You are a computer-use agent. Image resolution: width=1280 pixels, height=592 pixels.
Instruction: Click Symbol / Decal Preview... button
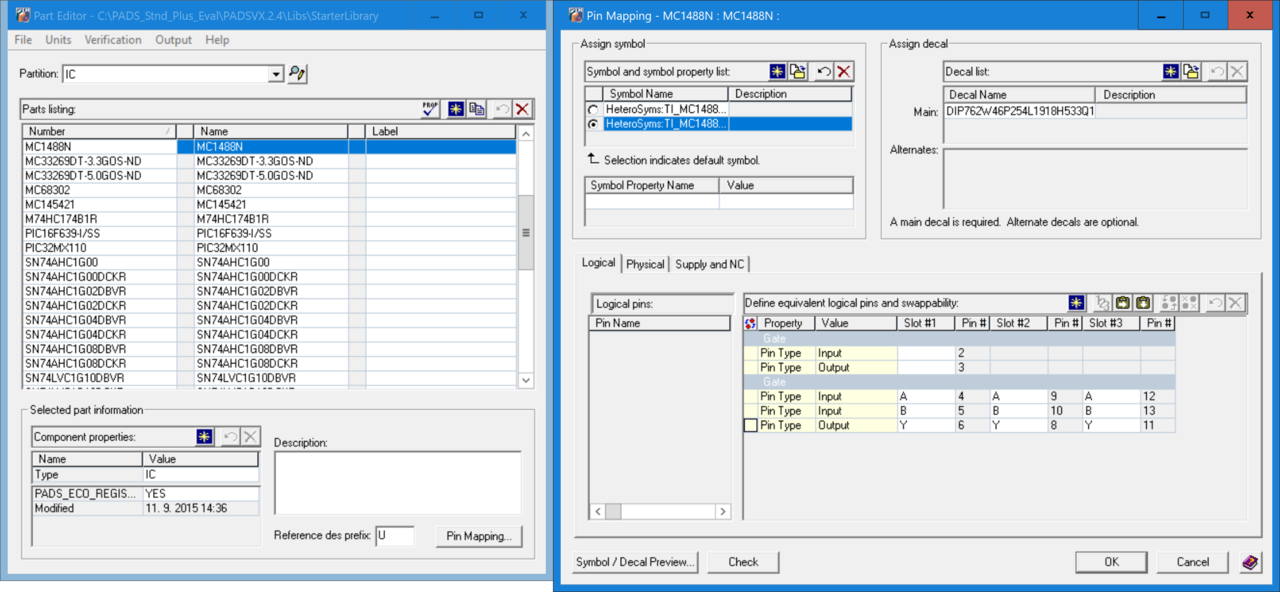635,562
